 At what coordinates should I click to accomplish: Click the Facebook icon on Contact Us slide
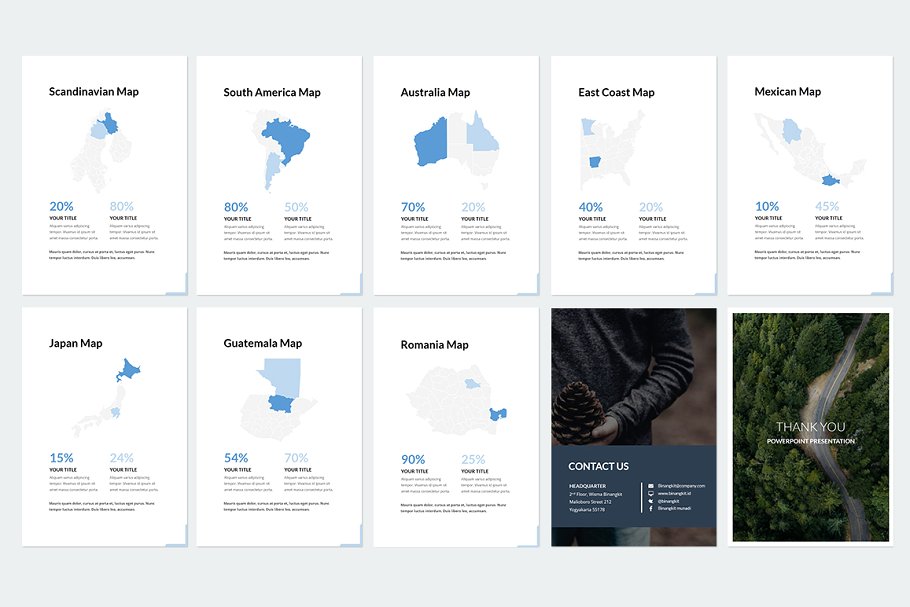(651, 509)
